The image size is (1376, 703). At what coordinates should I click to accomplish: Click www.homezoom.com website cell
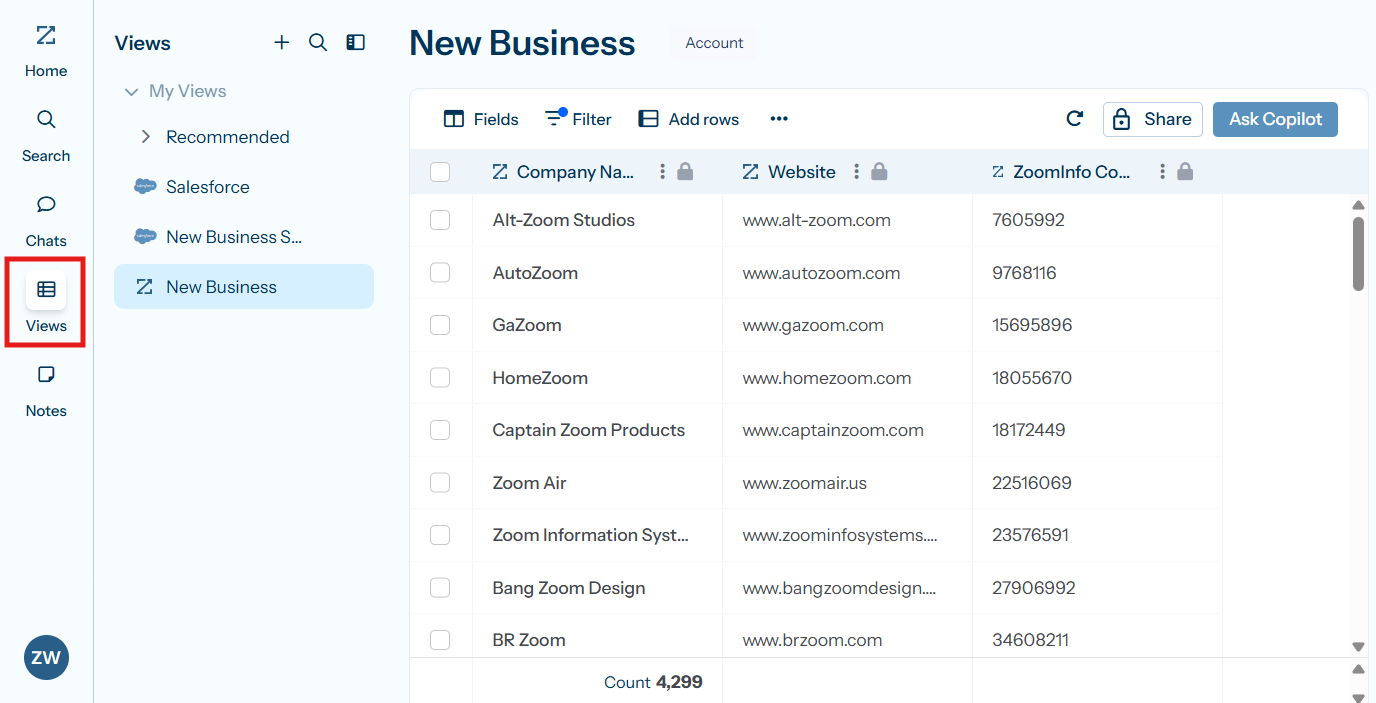coord(827,378)
